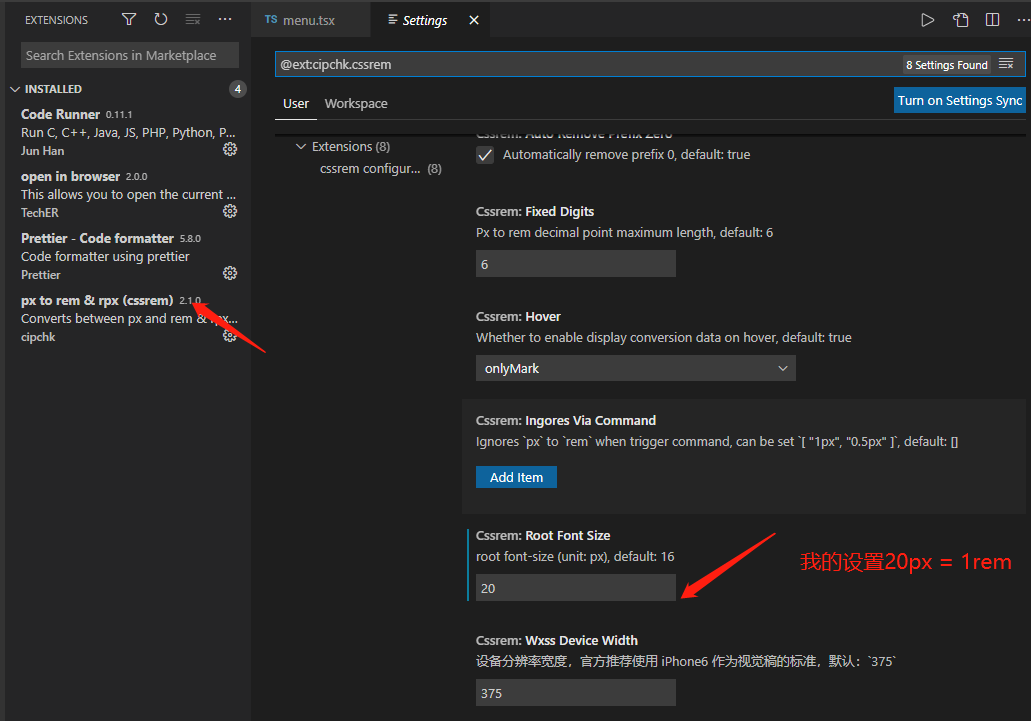Image resolution: width=1031 pixels, height=721 pixels.
Task: Open the Filter Extensions funnel icon
Action: point(128,19)
